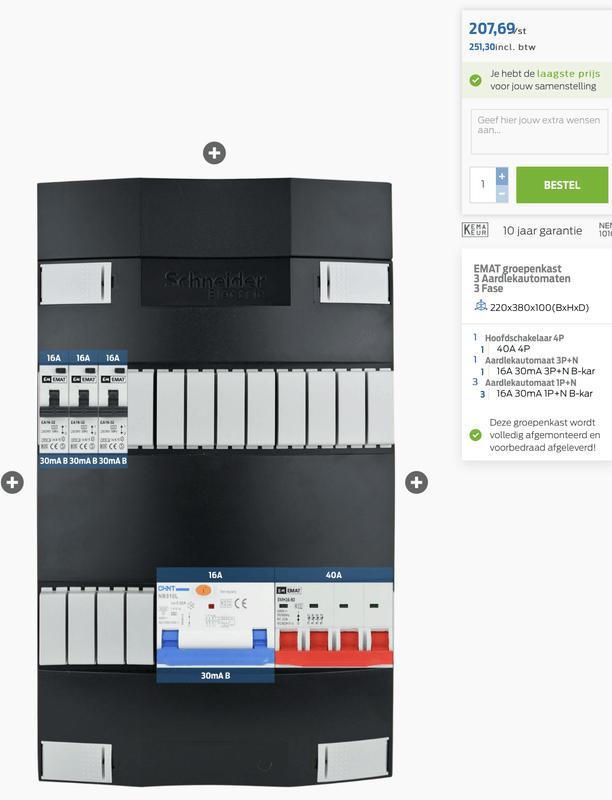Image resolution: width=612 pixels, height=800 pixels.
Task: Click the Schneider Electric logo plate
Action: (x=215, y=282)
